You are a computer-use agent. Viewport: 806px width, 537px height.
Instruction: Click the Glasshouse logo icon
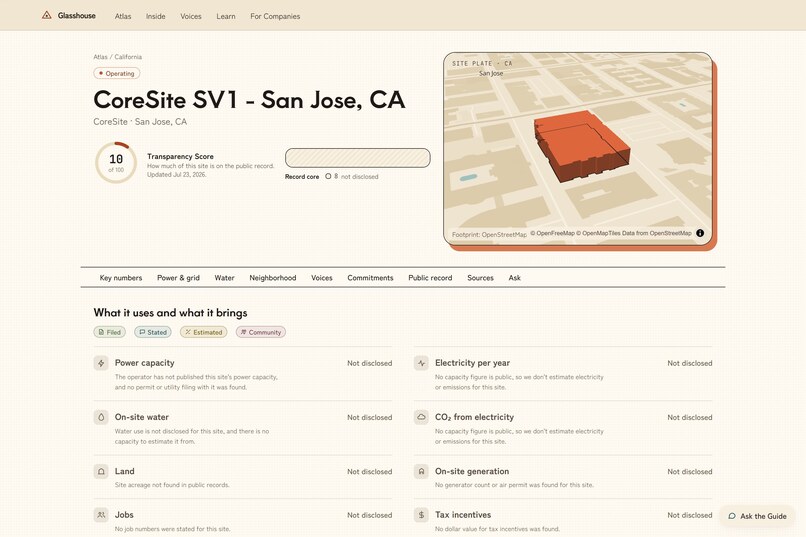pyautogui.click(x=46, y=15)
